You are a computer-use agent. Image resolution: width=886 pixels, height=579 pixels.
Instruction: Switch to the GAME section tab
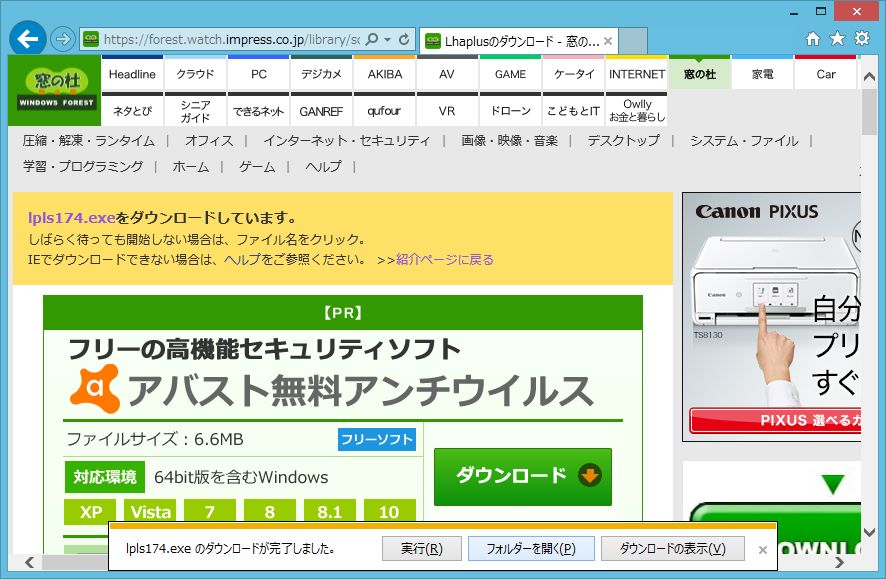pyautogui.click(x=510, y=74)
